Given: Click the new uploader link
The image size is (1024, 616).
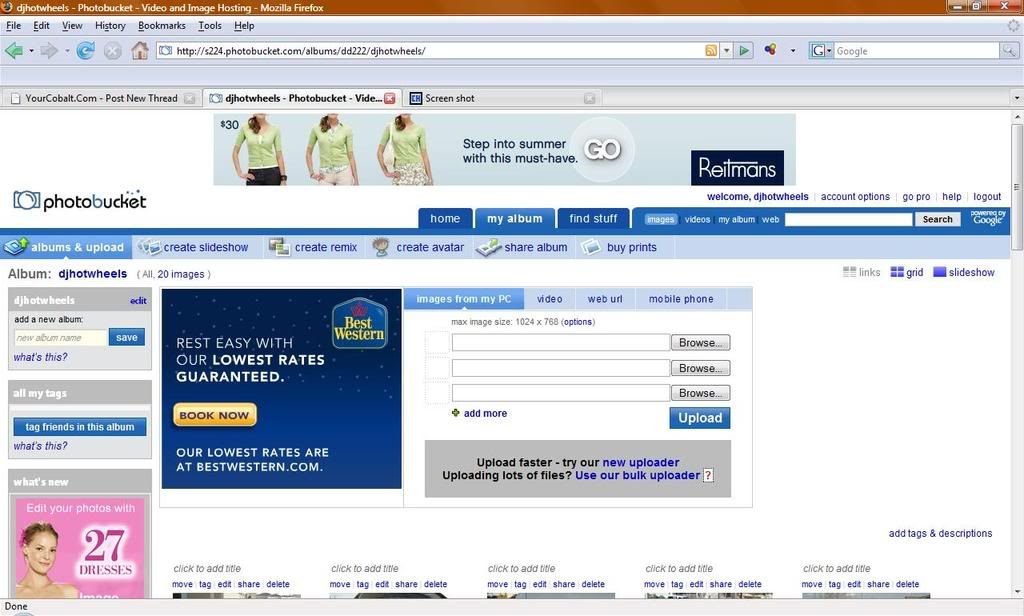Looking at the screenshot, I should coord(641,462).
